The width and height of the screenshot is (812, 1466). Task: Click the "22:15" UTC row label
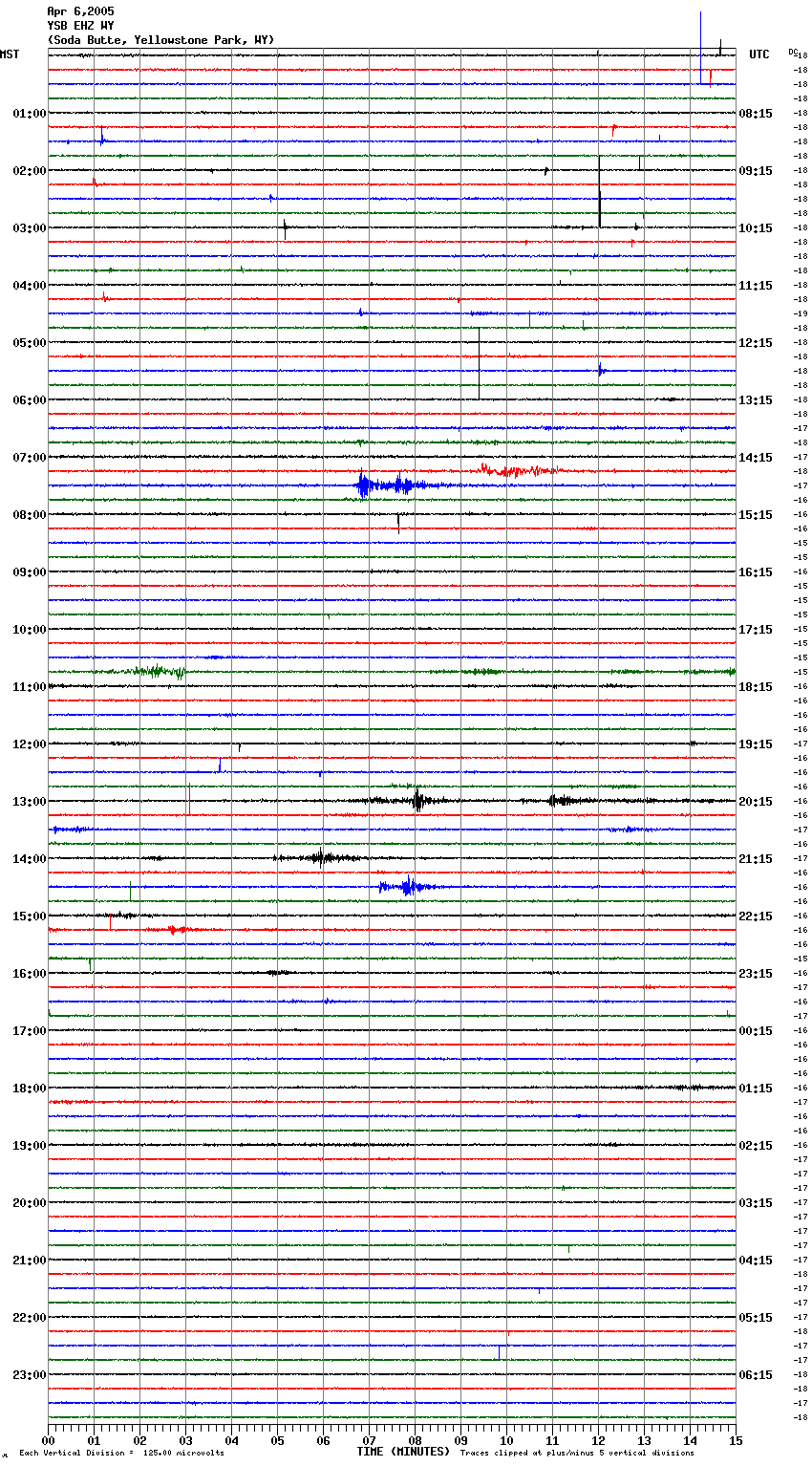(x=756, y=916)
